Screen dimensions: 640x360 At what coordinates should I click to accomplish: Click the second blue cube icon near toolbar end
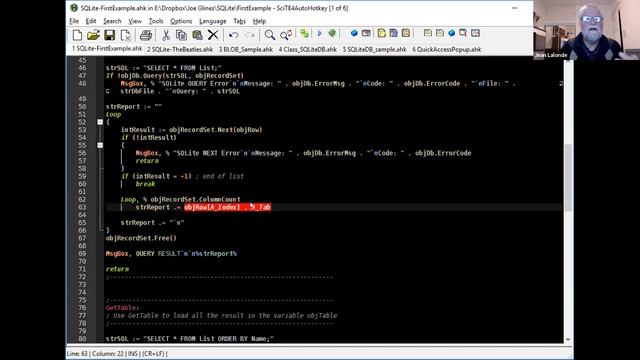[451, 33]
